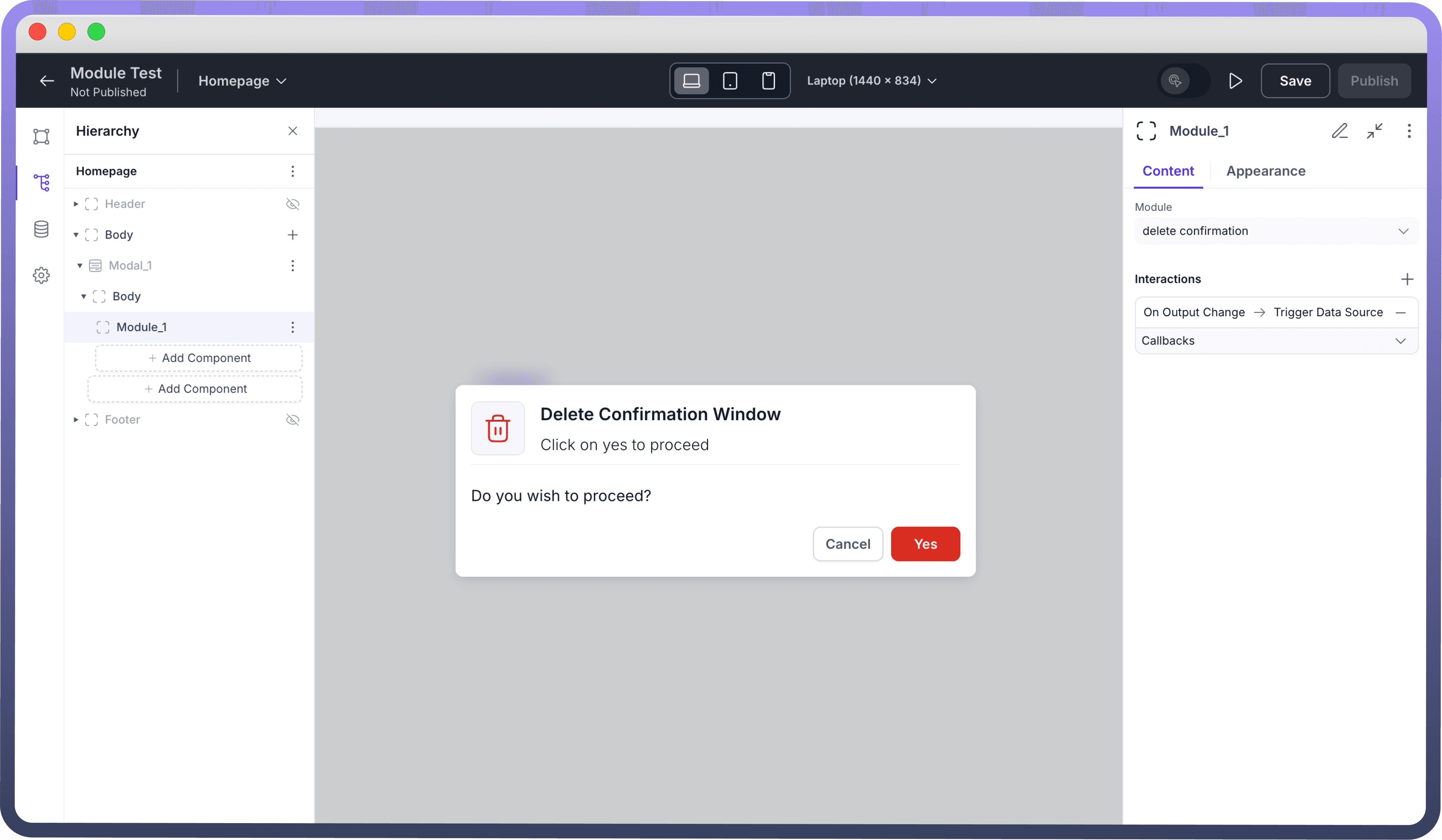Switch to mobile device preview
Screen dimensions: 1442x840
point(768,81)
